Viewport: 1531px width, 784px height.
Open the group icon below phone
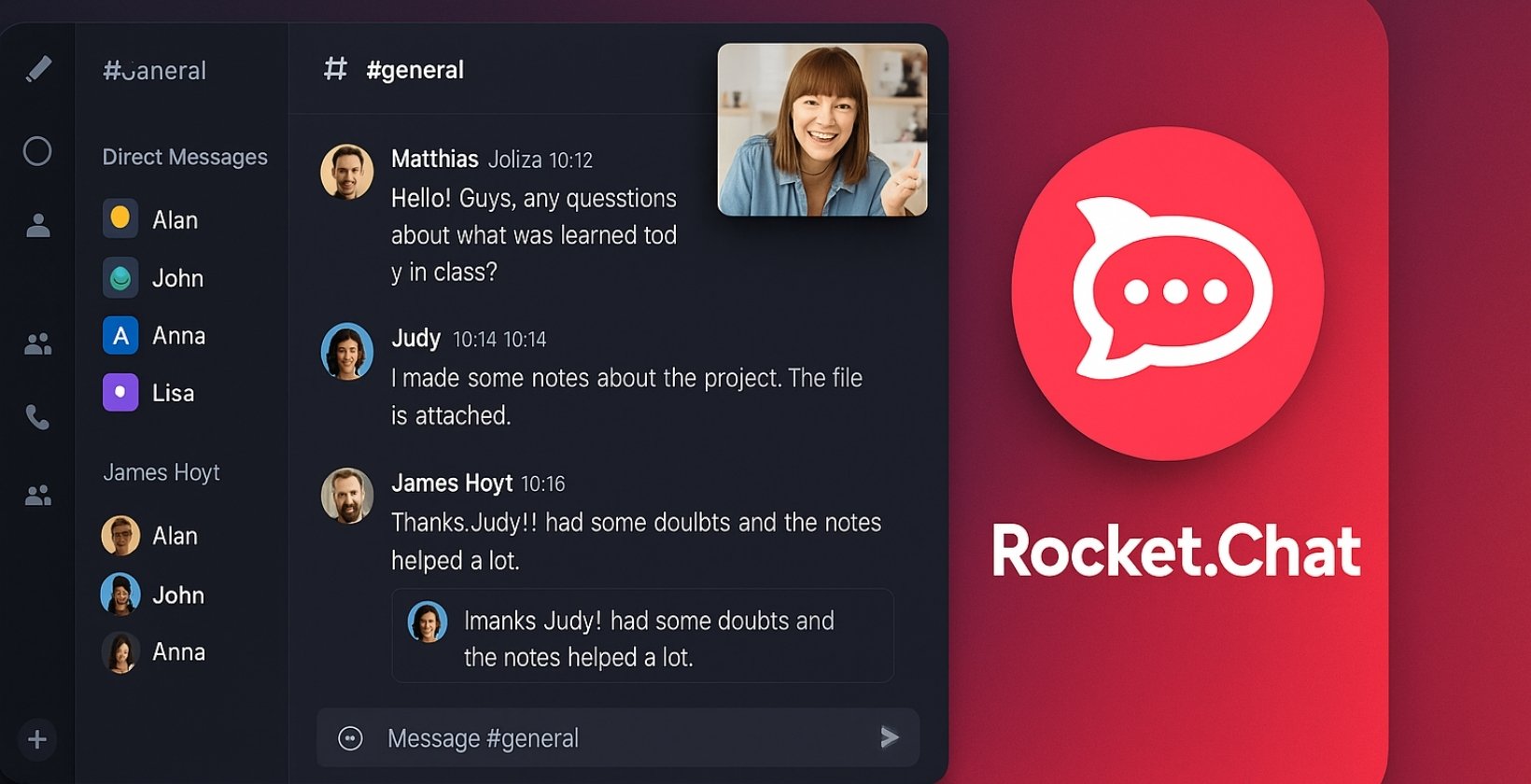click(38, 495)
